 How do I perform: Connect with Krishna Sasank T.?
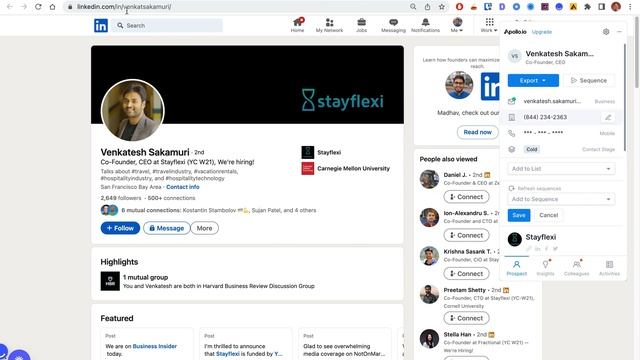pos(467,274)
